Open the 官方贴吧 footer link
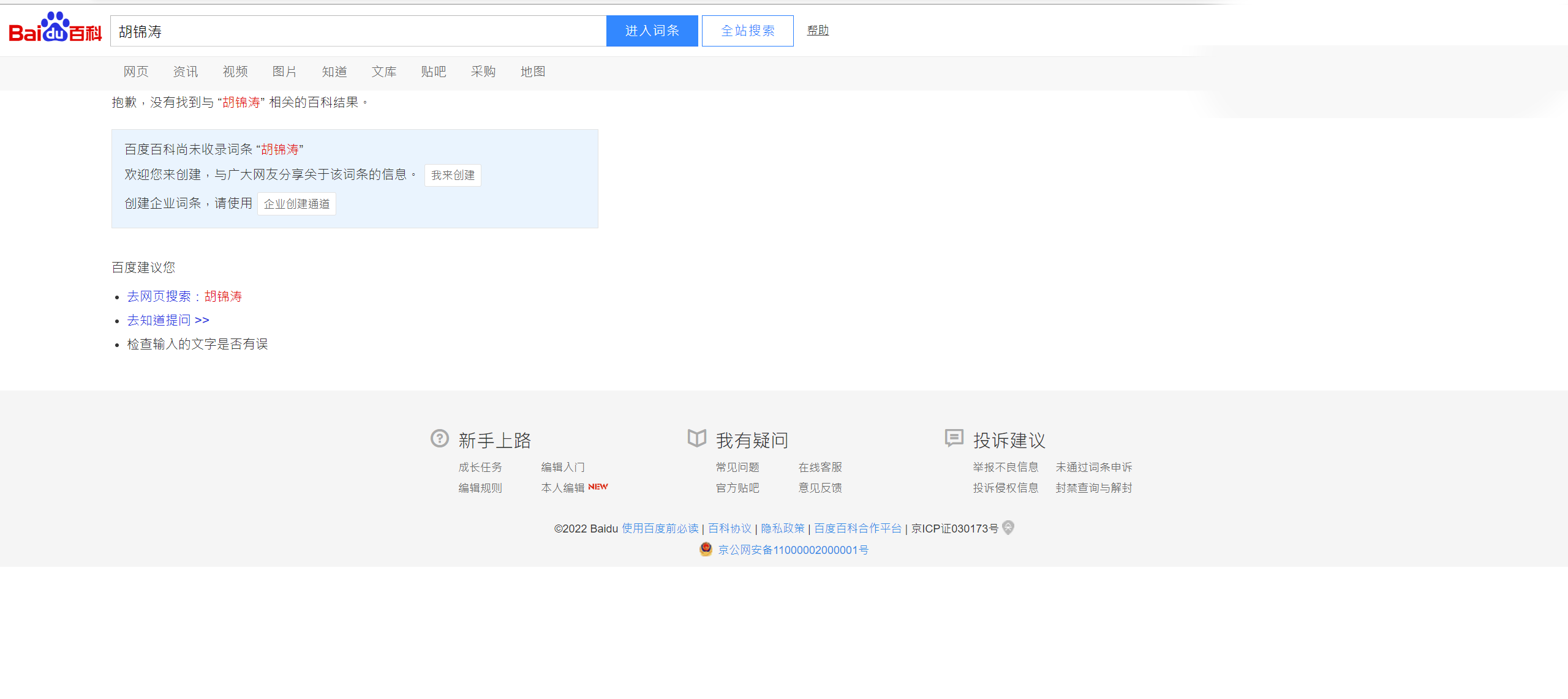The height and width of the screenshot is (699, 1568). 737,488
